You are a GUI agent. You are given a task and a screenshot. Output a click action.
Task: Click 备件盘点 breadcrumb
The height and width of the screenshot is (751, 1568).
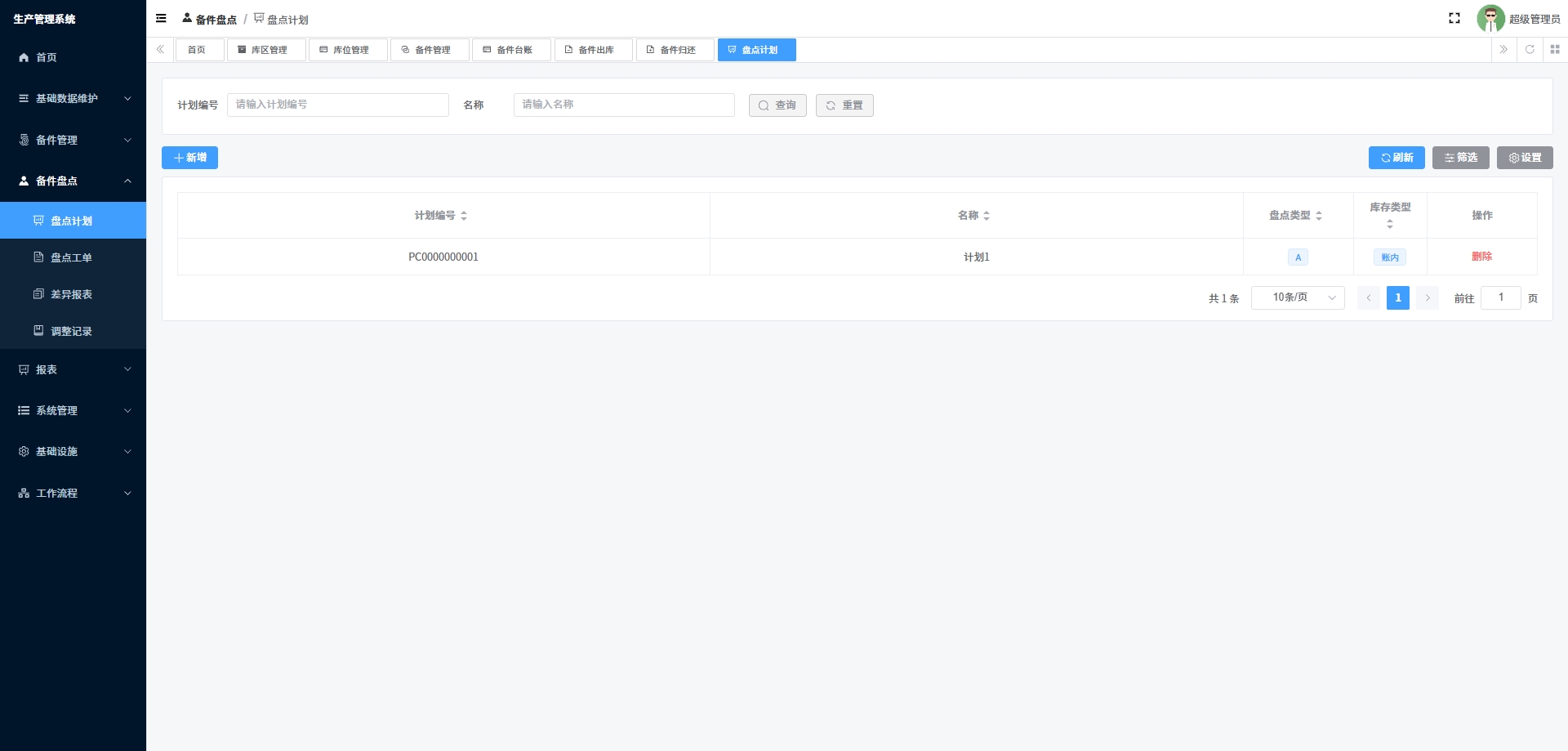(210, 19)
